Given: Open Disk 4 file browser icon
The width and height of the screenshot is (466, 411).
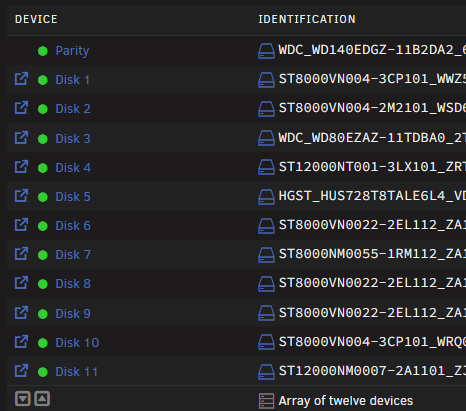Looking at the screenshot, I should coord(21,167).
